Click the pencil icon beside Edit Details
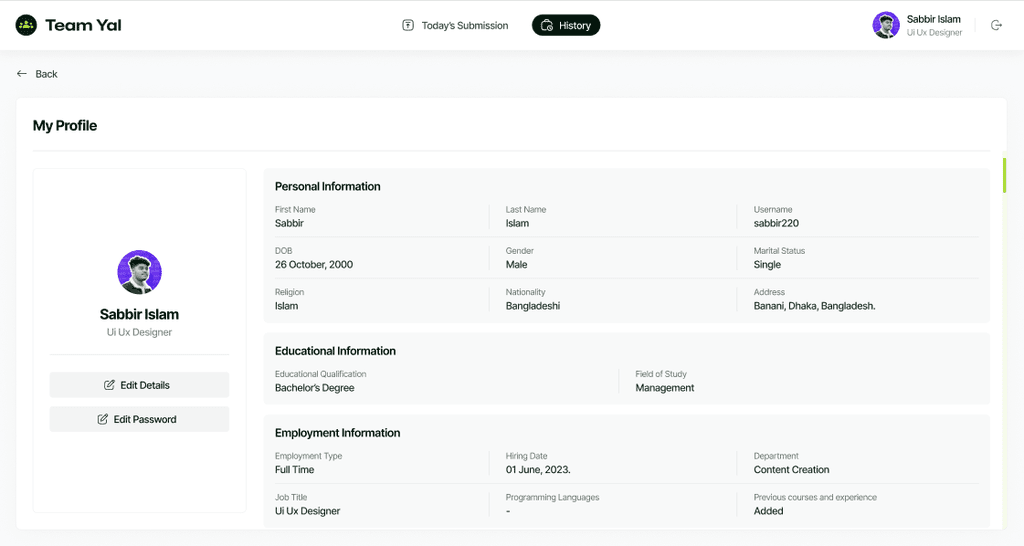The image size is (1024, 546). 109,385
